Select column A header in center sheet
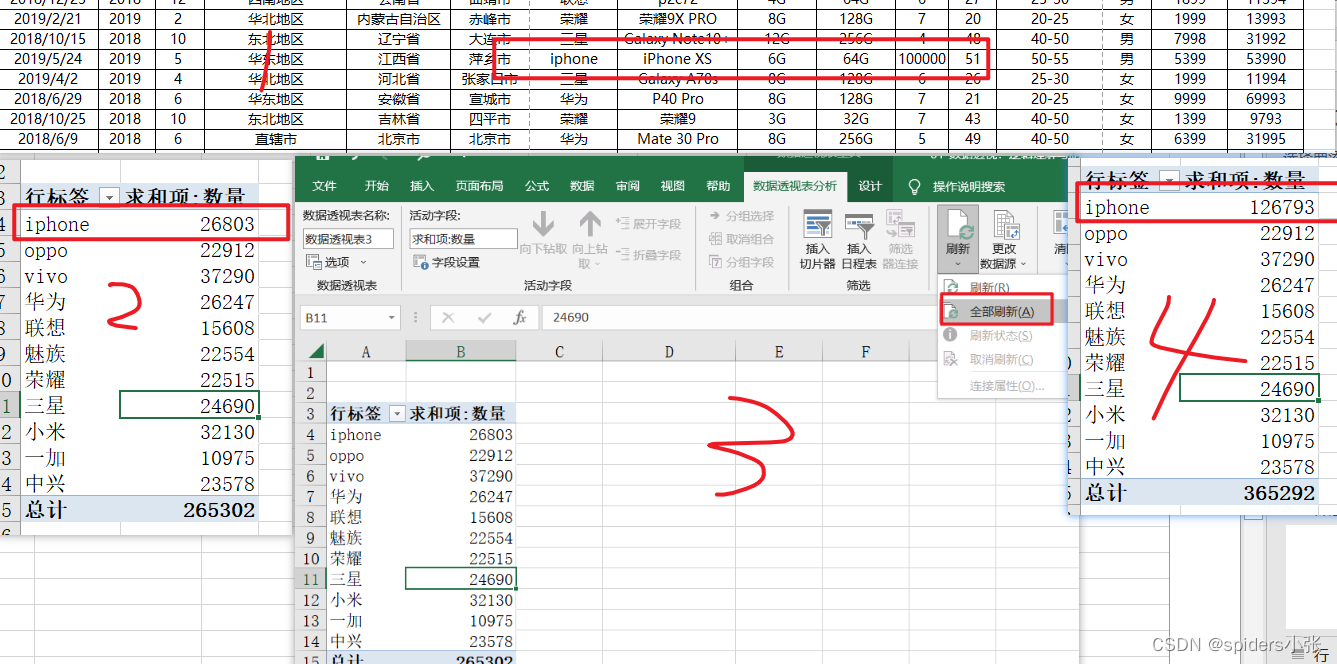This screenshot has height=664, width=1337. pos(366,351)
